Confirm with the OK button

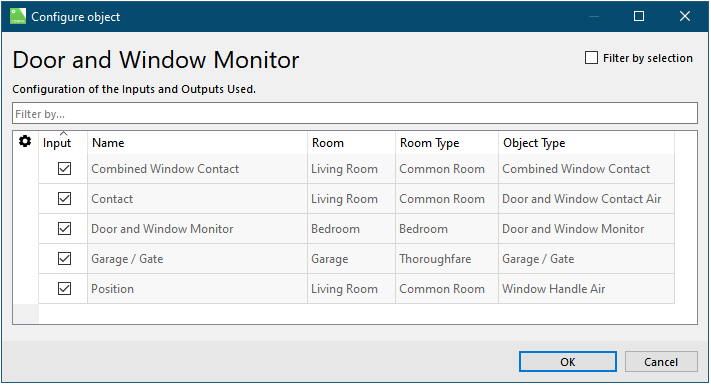point(568,361)
